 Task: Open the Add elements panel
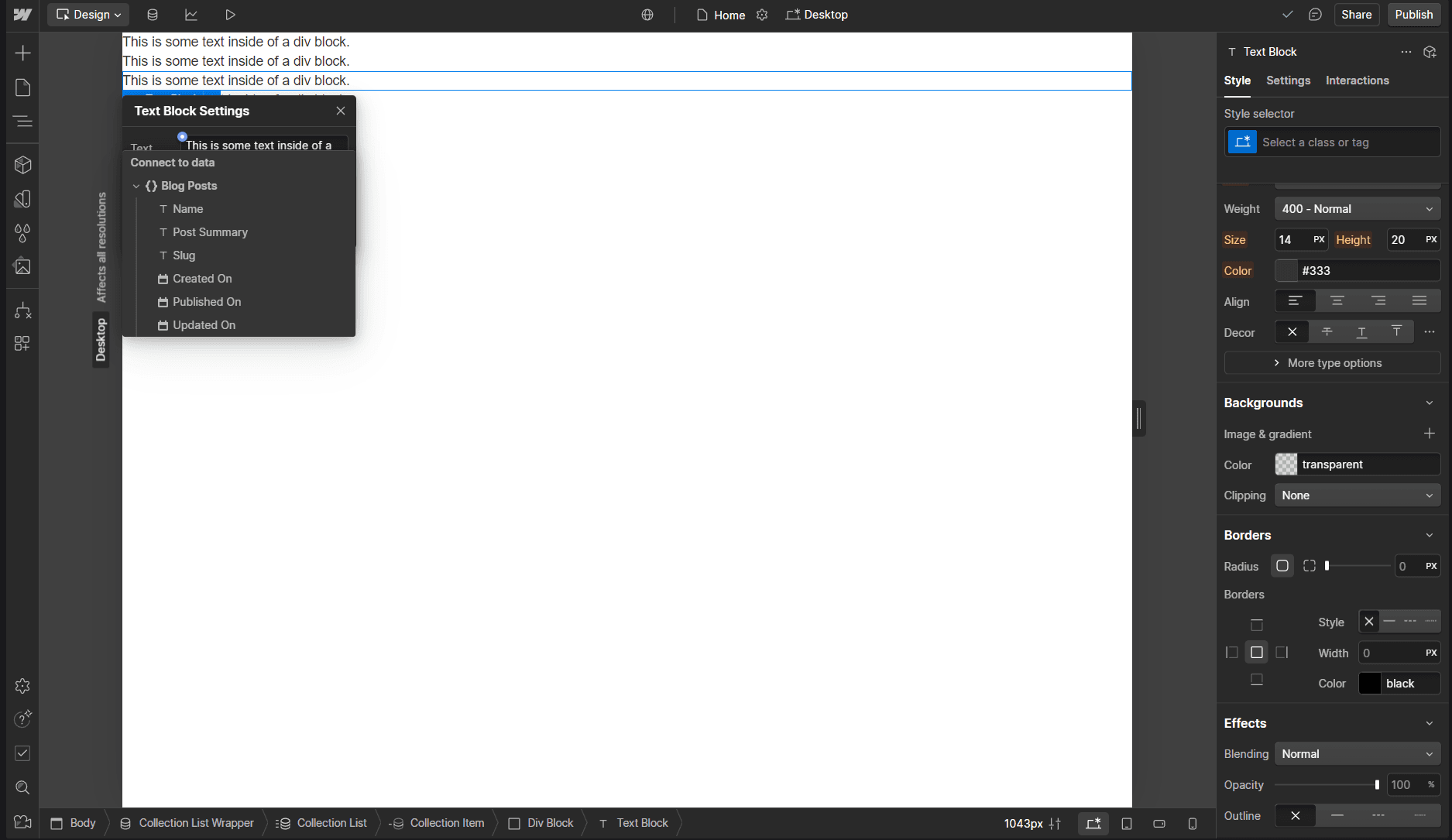pyautogui.click(x=22, y=53)
